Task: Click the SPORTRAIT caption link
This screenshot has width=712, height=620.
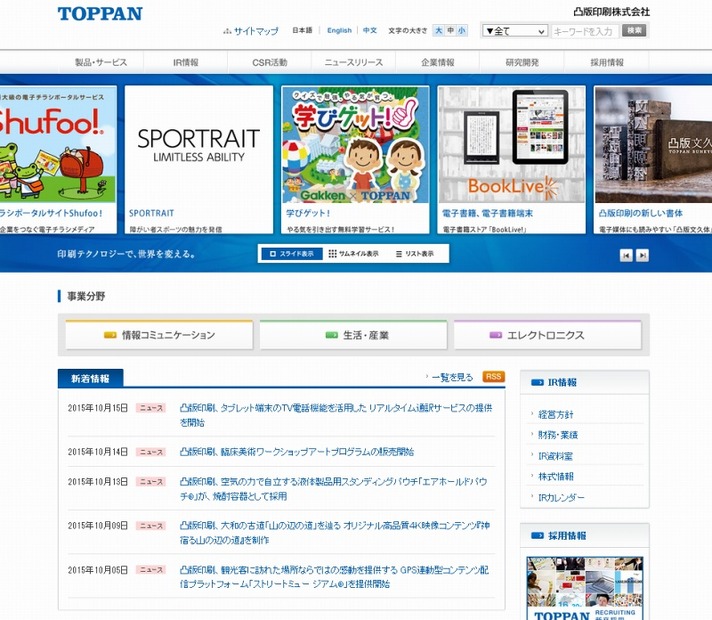Action: [x=151, y=213]
